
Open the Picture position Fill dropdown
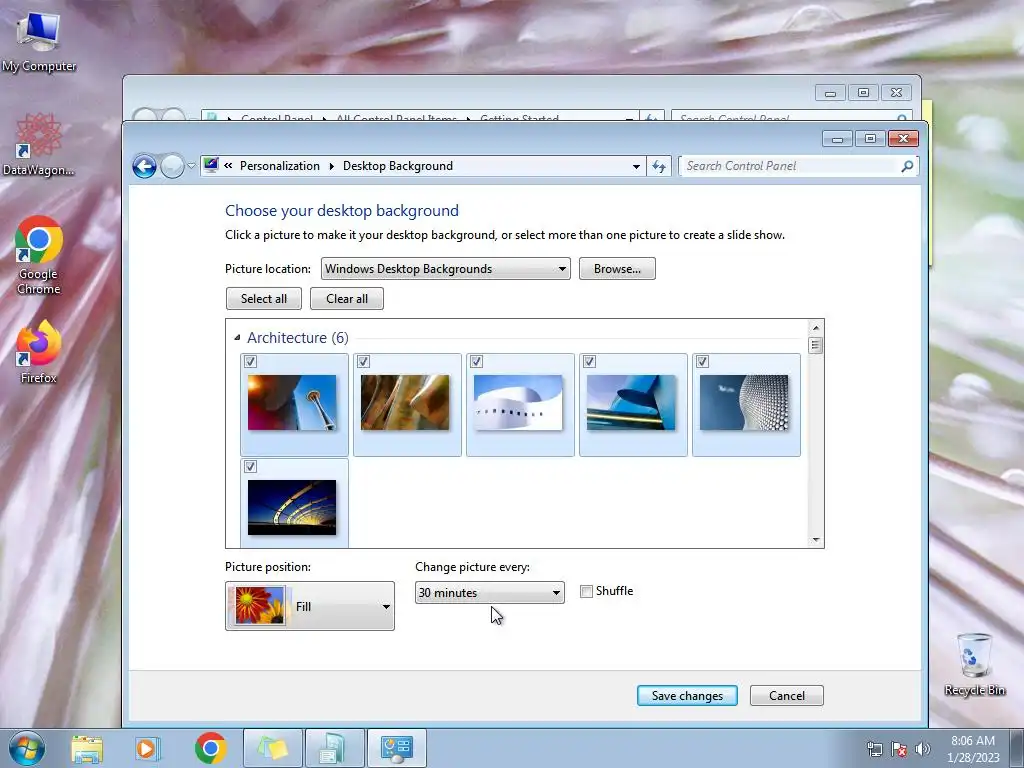(310, 606)
